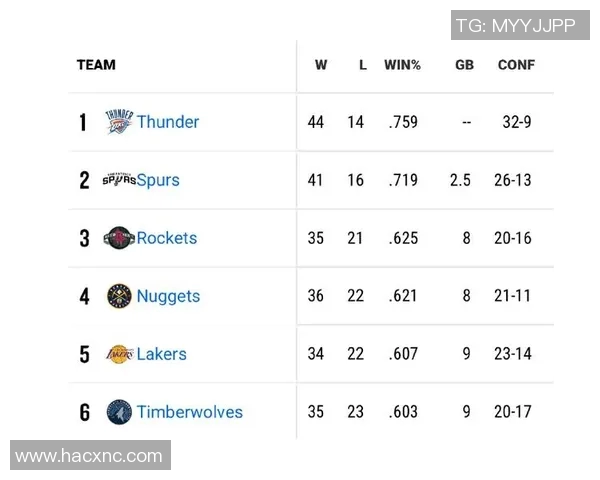This screenshot has height=480, width=600.
Task: Sort table by WIN% header
Action: pyautogui.click(x=402, y=65)
